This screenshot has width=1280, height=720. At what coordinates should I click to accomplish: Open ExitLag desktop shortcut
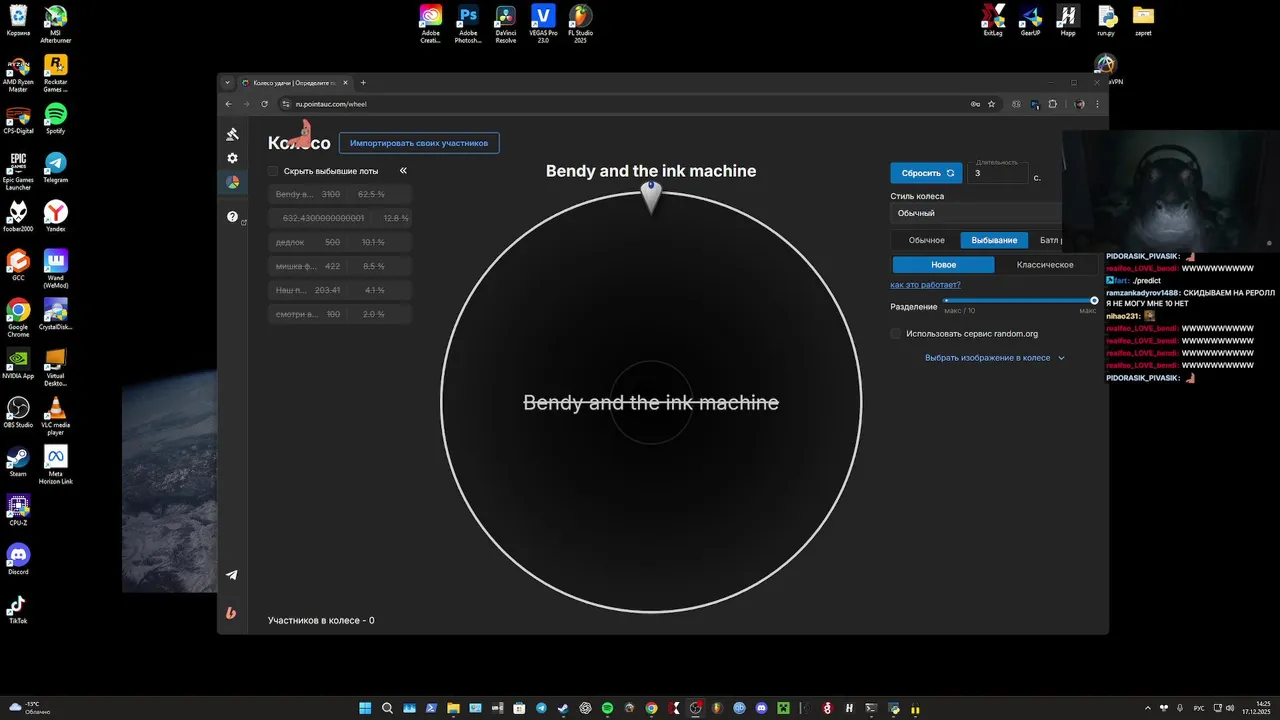coord(993,20)
